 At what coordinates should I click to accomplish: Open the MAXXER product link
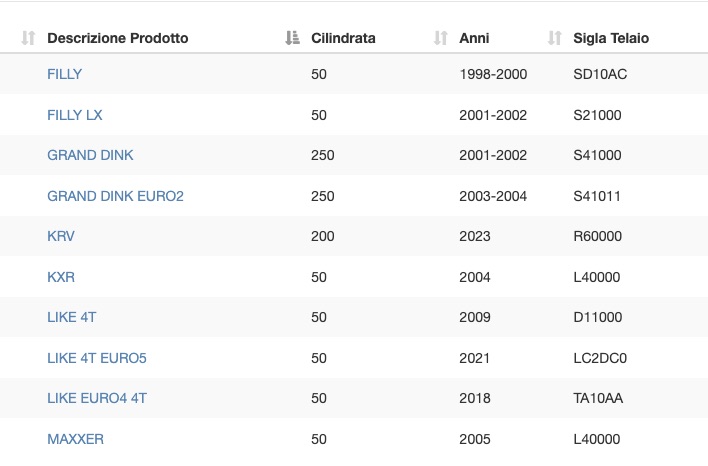pyautogui.click(x=75, y=439)
